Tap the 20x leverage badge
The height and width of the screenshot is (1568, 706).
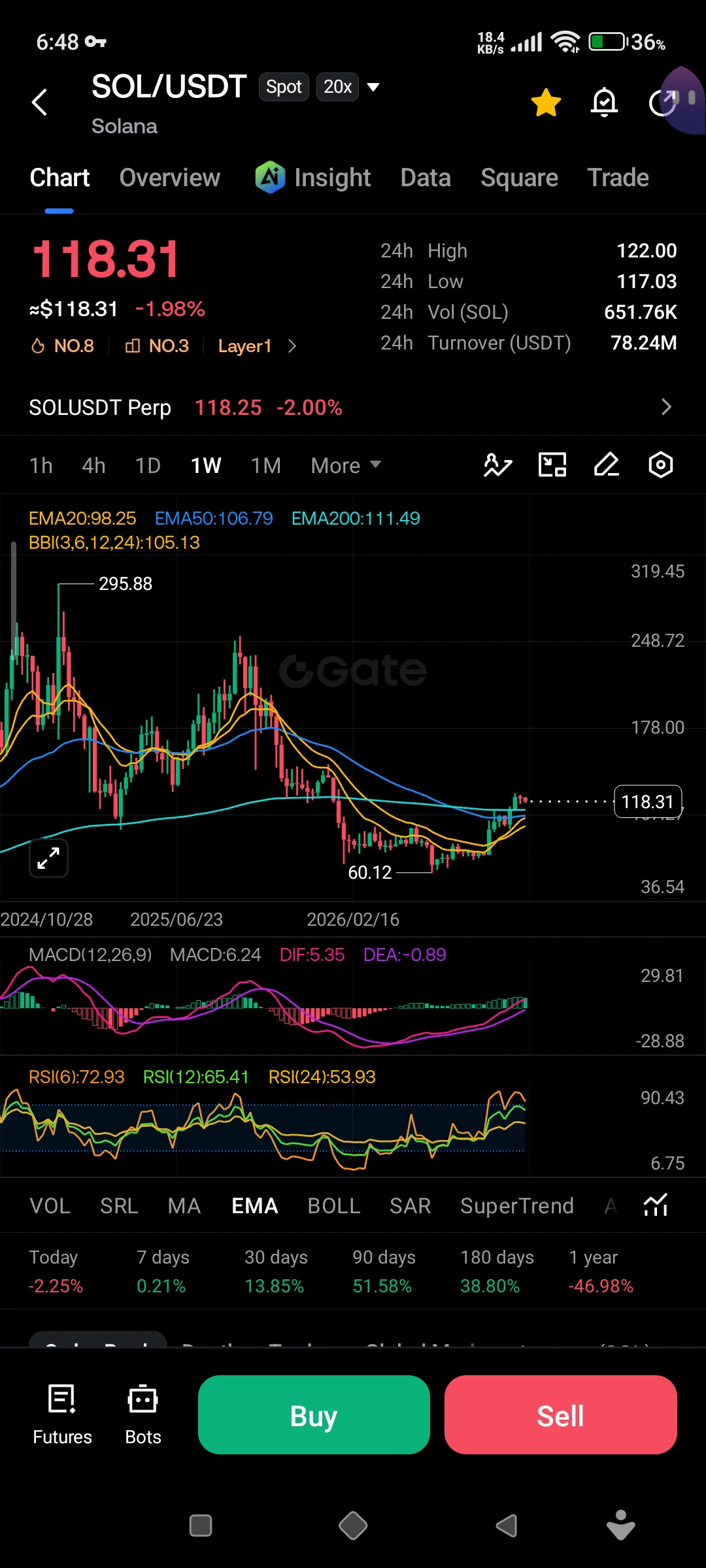click(x=337, y=87)
